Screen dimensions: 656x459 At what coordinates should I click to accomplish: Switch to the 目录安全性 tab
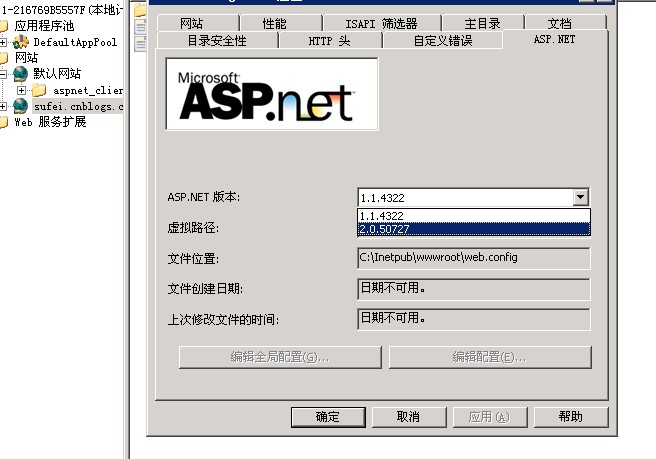pos(217,41)
